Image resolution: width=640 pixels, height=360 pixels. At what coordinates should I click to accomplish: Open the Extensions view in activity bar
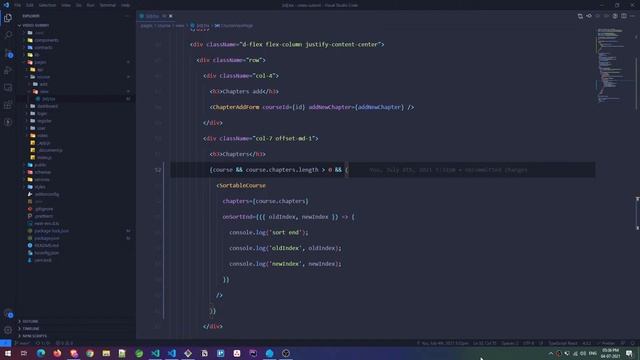[8, 105]
